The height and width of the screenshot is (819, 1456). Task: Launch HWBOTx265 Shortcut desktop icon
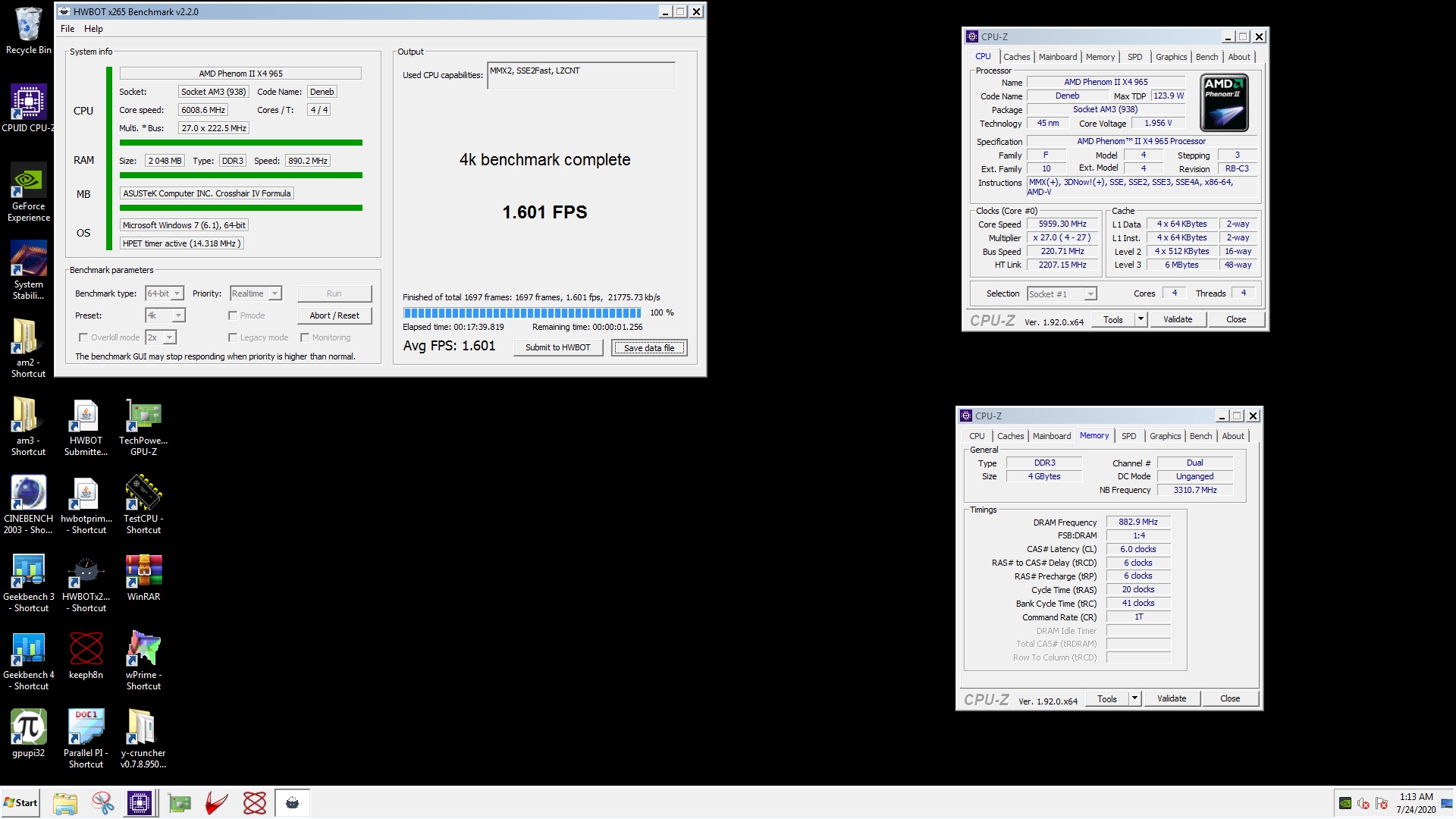point(86,582)
